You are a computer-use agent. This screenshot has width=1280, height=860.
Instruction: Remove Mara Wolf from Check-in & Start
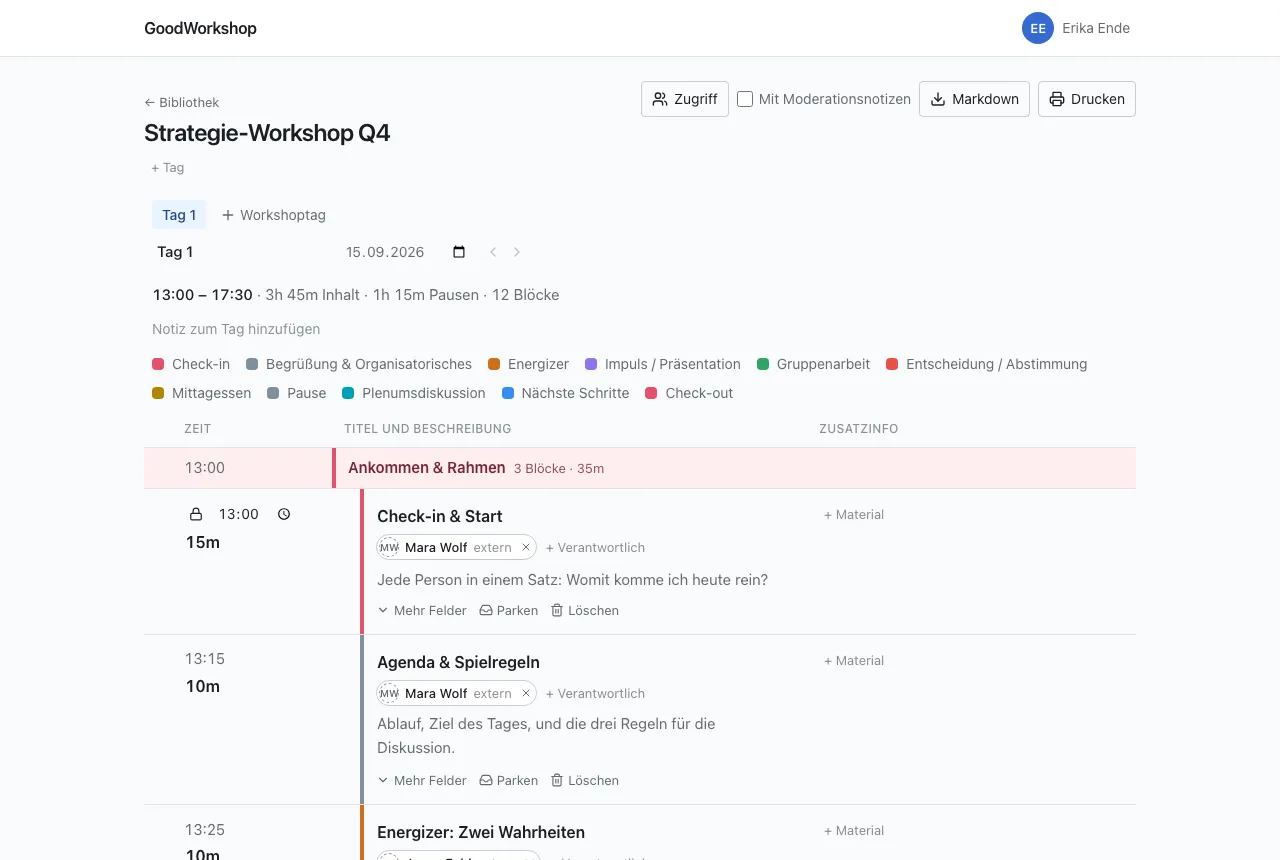pyautogui.click(x=526, y=547)
